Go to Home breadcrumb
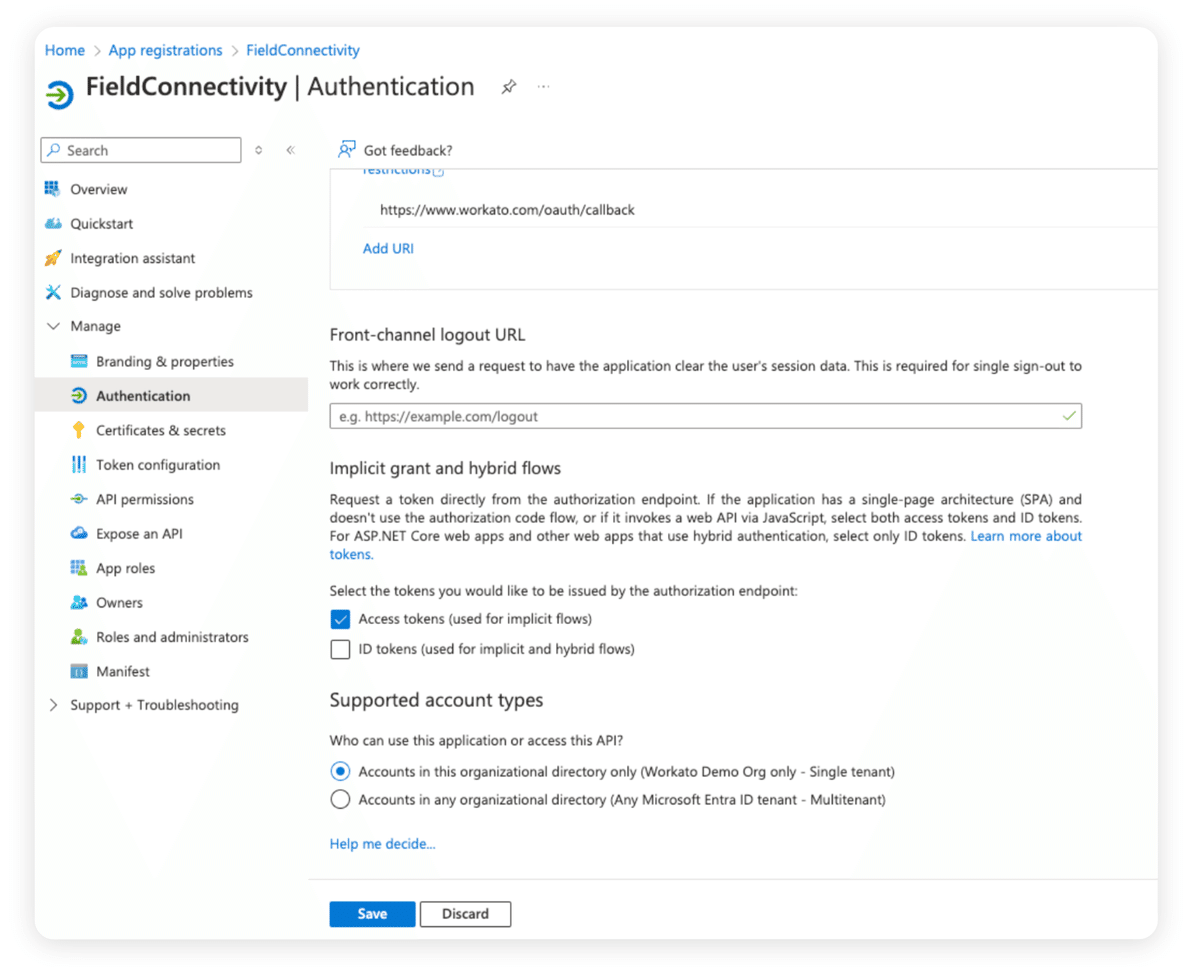This screenshot has height=967, width=1200. (64, 50)
